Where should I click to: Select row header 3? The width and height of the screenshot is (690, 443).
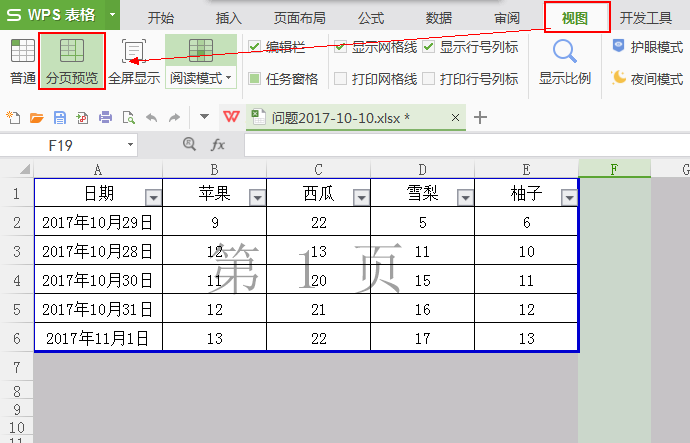17,251
